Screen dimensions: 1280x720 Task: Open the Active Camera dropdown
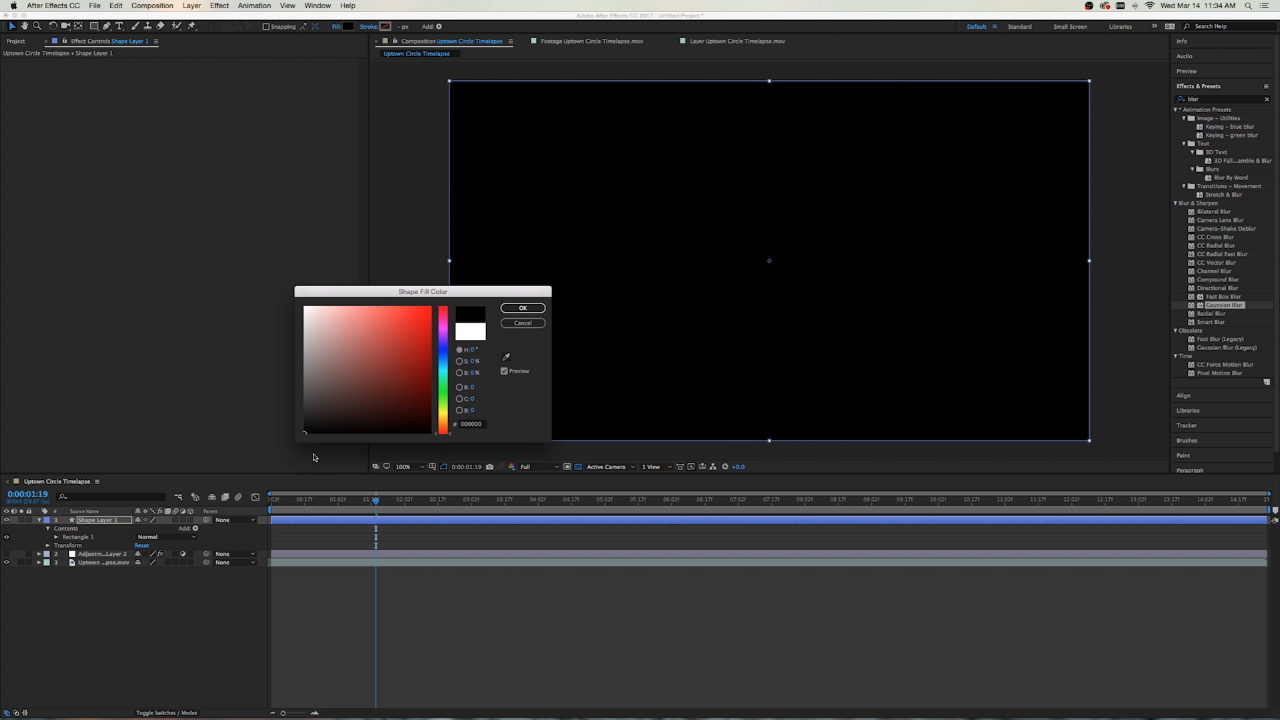(610, 467)
